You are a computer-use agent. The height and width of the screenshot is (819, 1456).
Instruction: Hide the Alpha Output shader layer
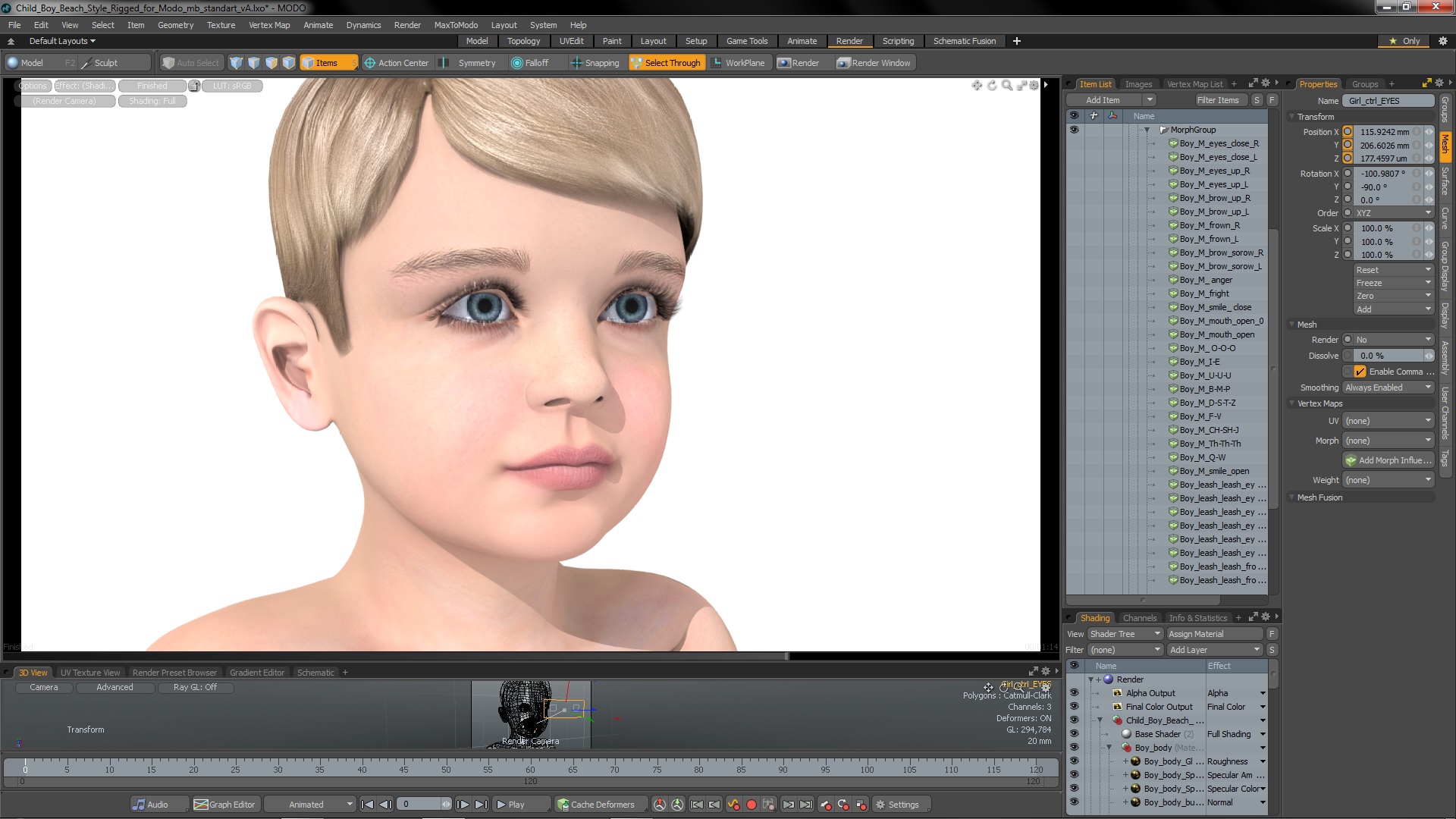click(x=1074, y=693)
